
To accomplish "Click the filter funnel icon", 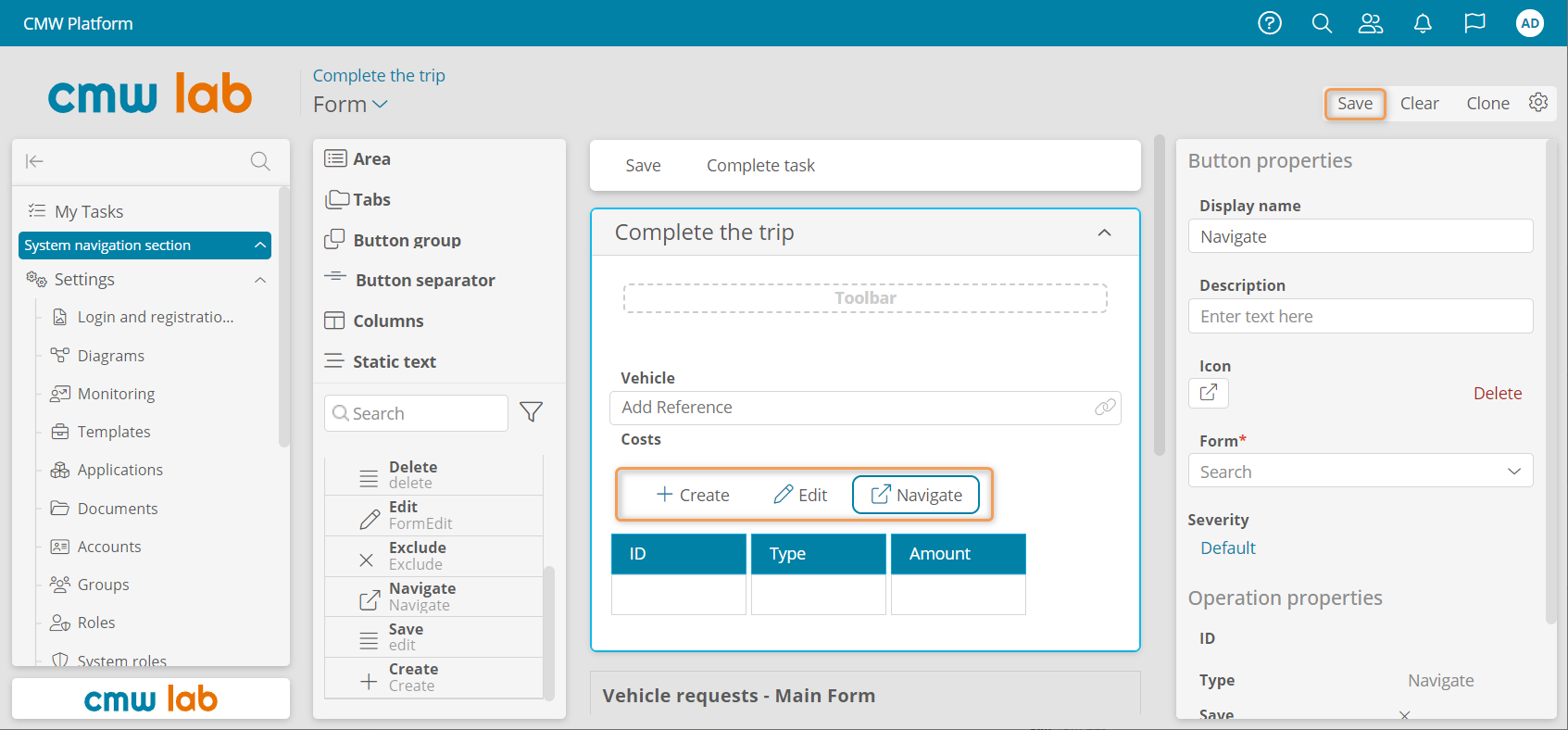I will [531, 412].
